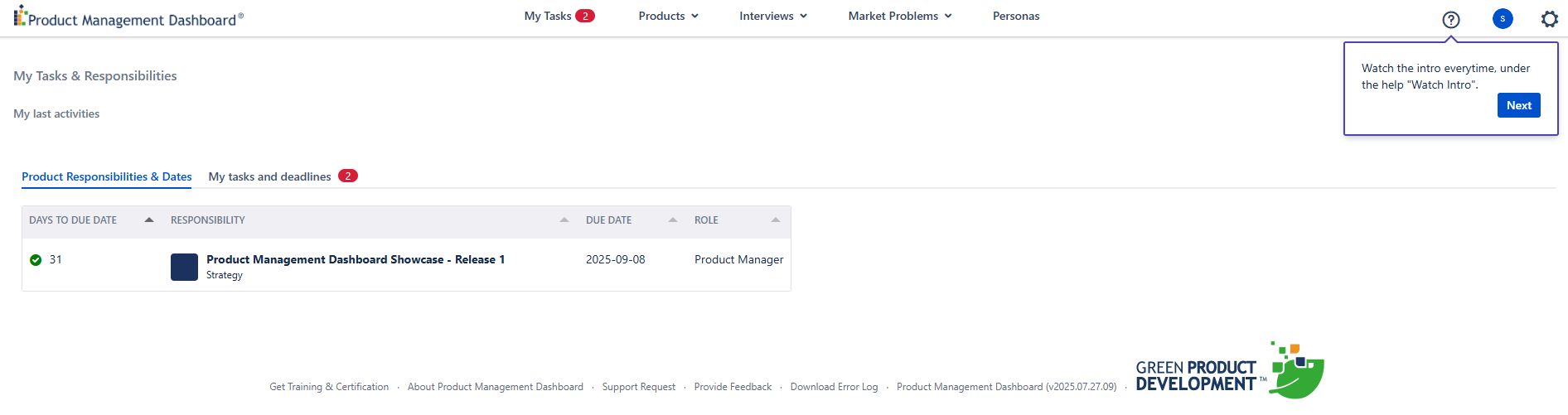Viewport: 1568px width, 415px height.
Task: Open Product Management Dashboard Showcase - Release 1
Action: (x=355, y=259)
